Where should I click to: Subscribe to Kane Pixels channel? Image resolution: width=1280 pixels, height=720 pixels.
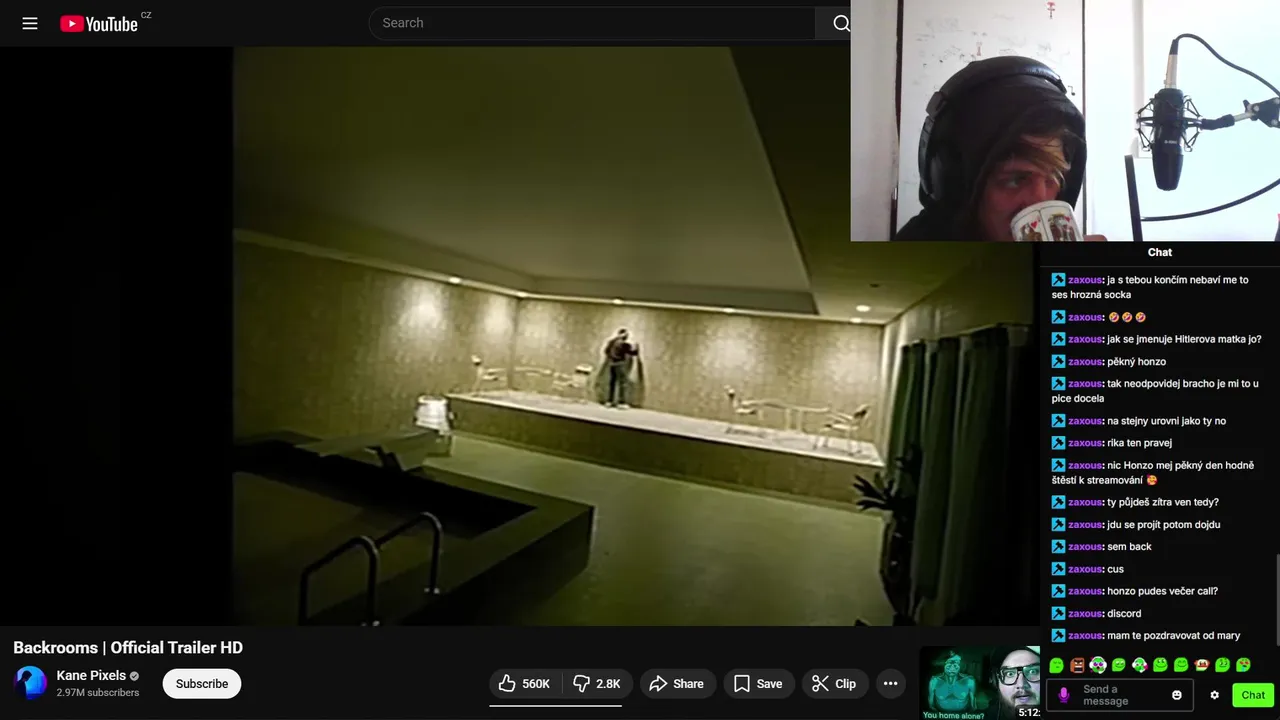click(x=202, y=684)
